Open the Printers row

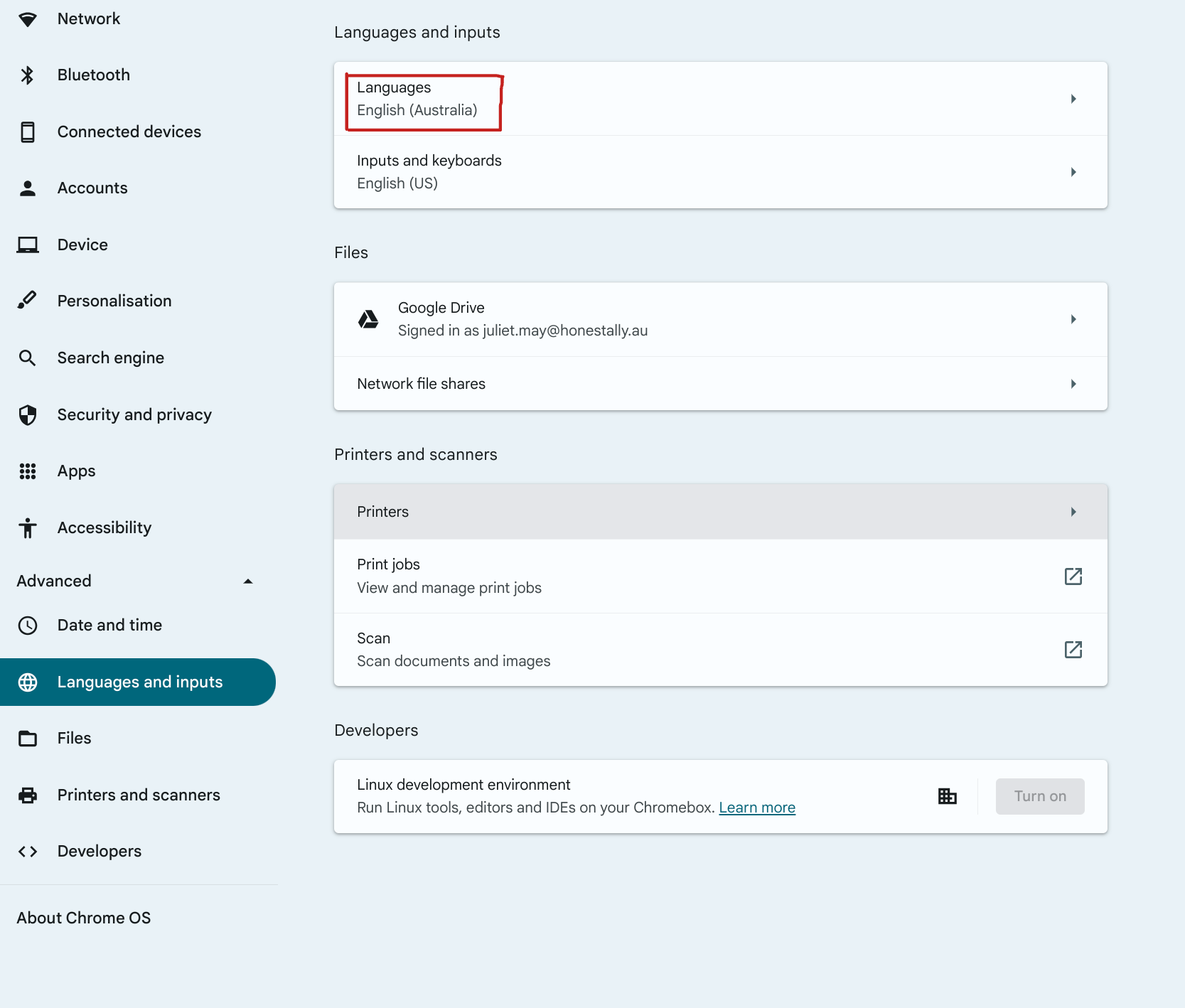pyautogui.click(x=719, y=512)
